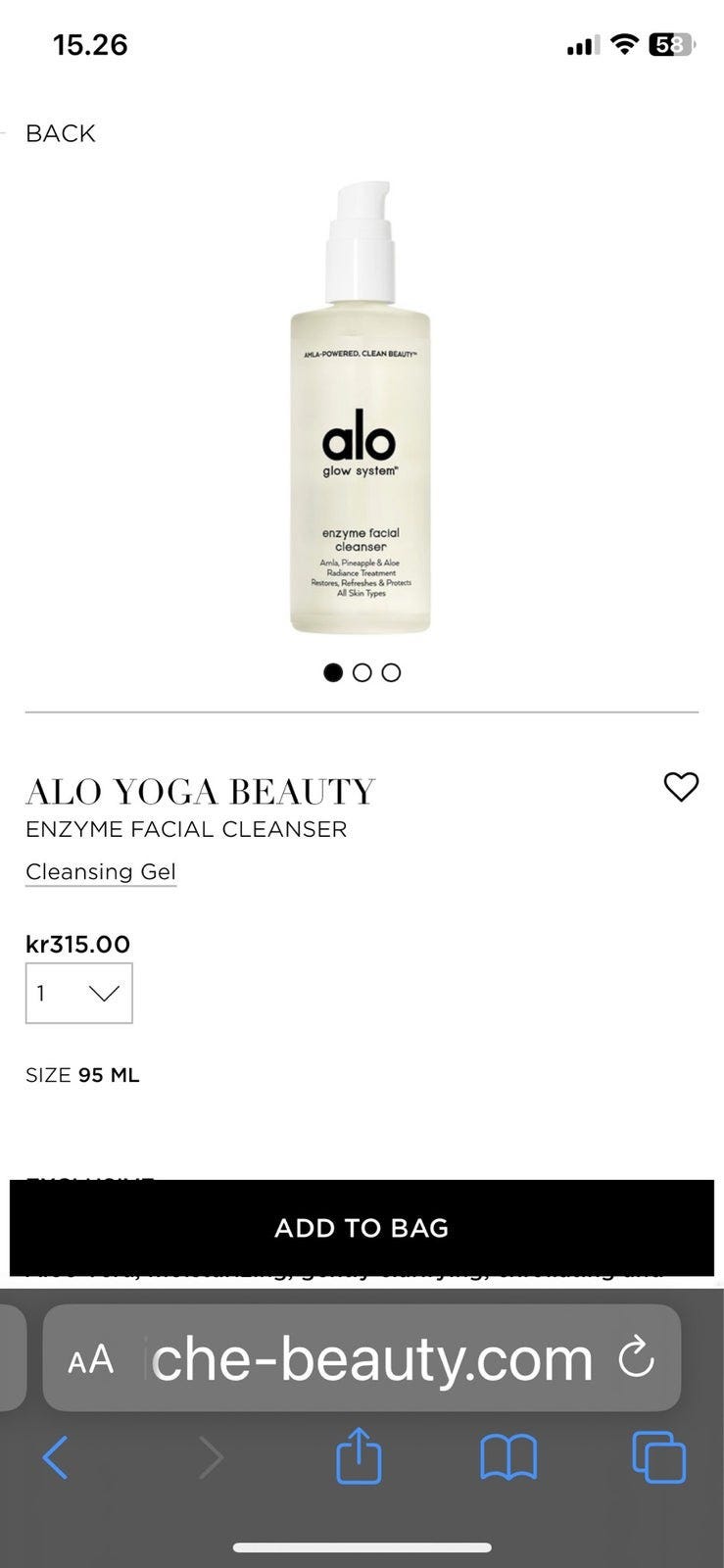Open Safari share sheet icon
Image resolution: width=724 pixels, height=1568 pixels.
point(359,1455)
